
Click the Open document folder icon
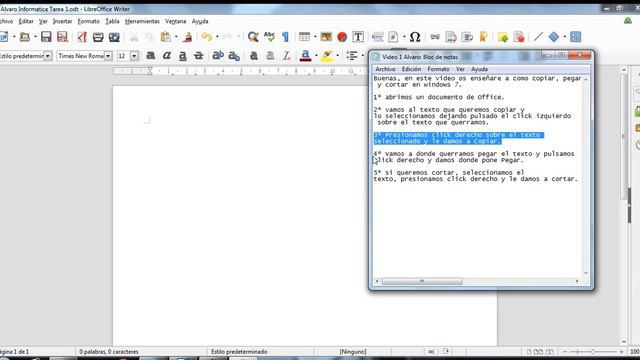coord(24,37)
